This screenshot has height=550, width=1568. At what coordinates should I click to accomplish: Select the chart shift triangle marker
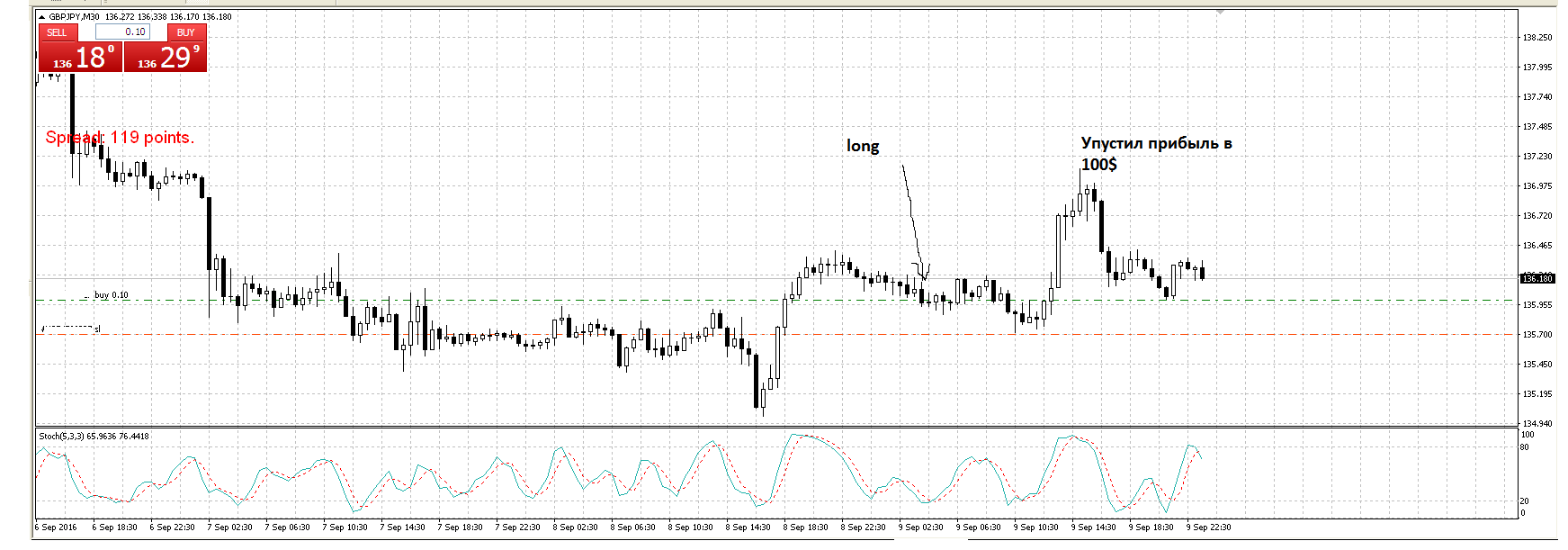click(x=1221, y=13)
